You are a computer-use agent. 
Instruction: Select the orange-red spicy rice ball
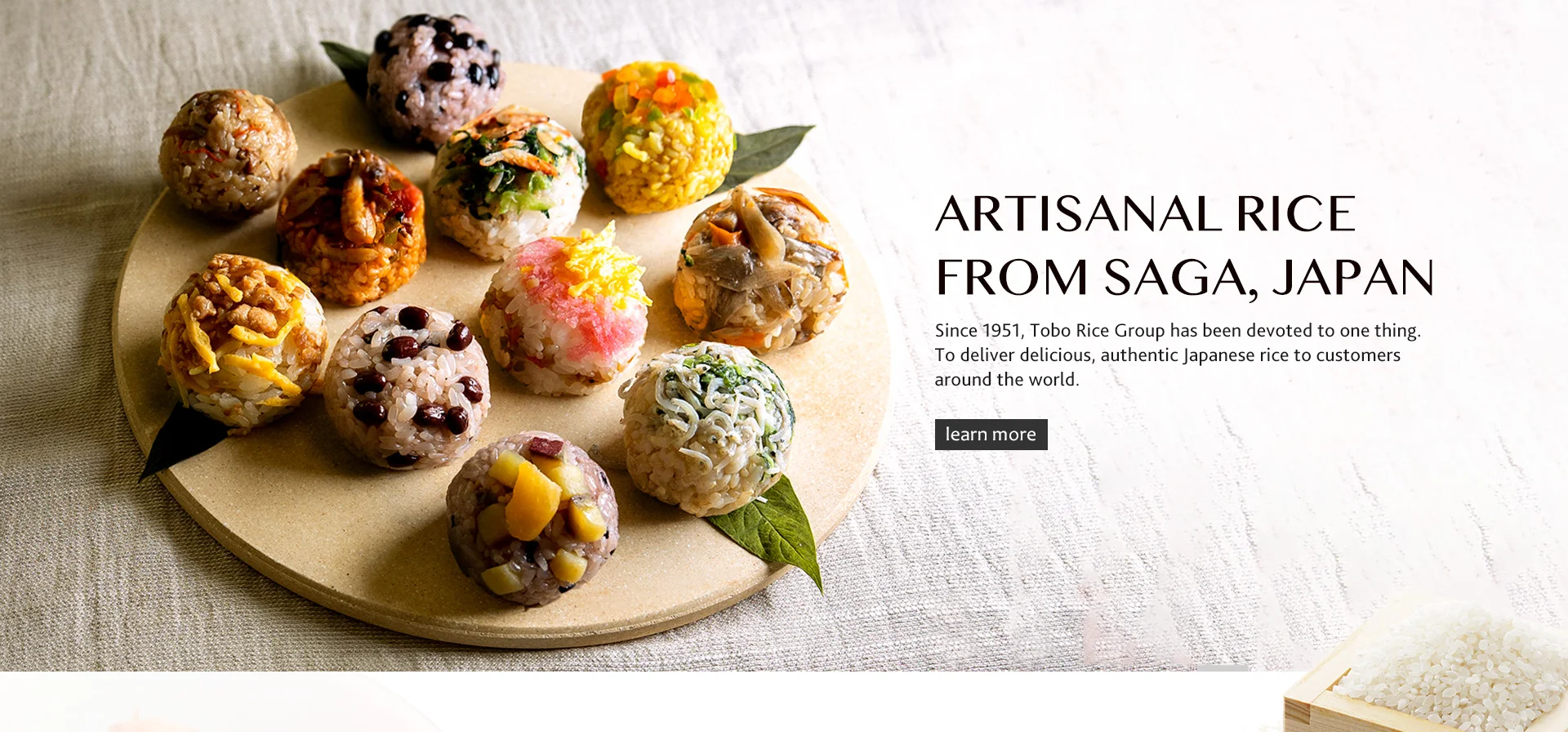[351, 226]
